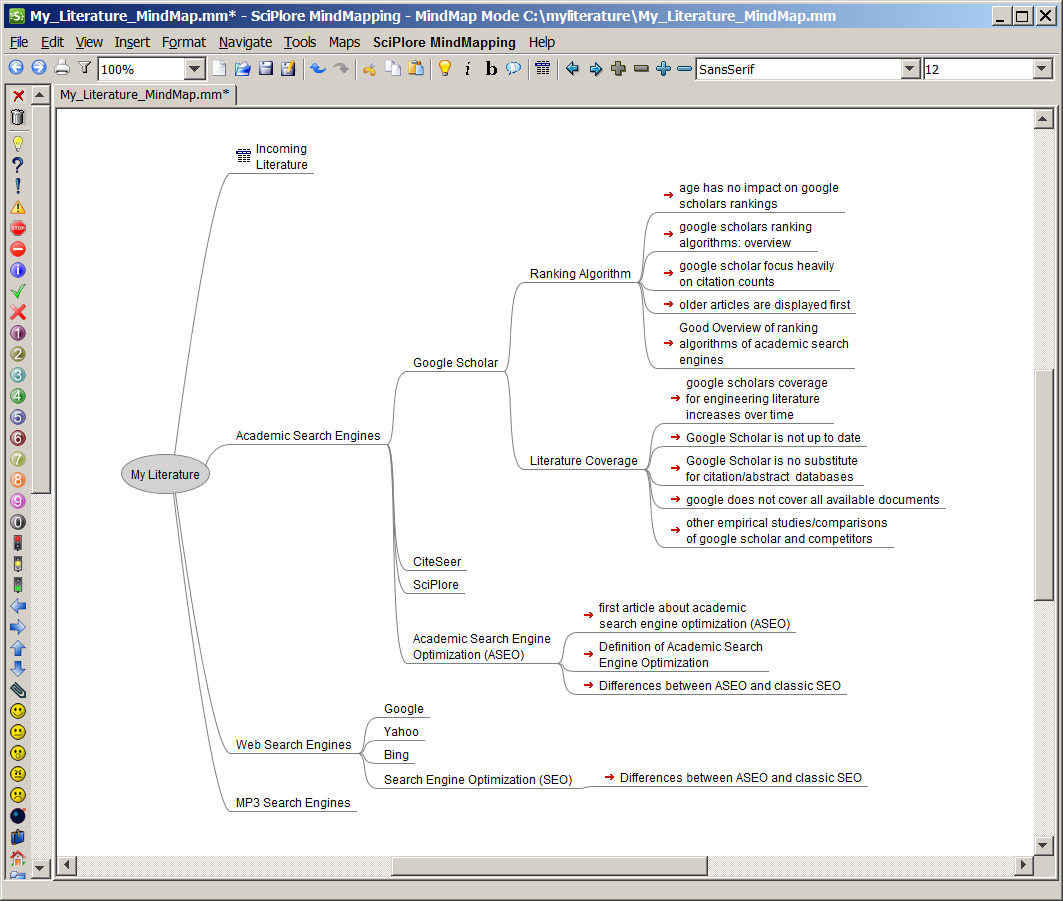The width and height of the screenshot is (1063, 901).
Task: Click the black bomb icon
Action: coord(17,816)
